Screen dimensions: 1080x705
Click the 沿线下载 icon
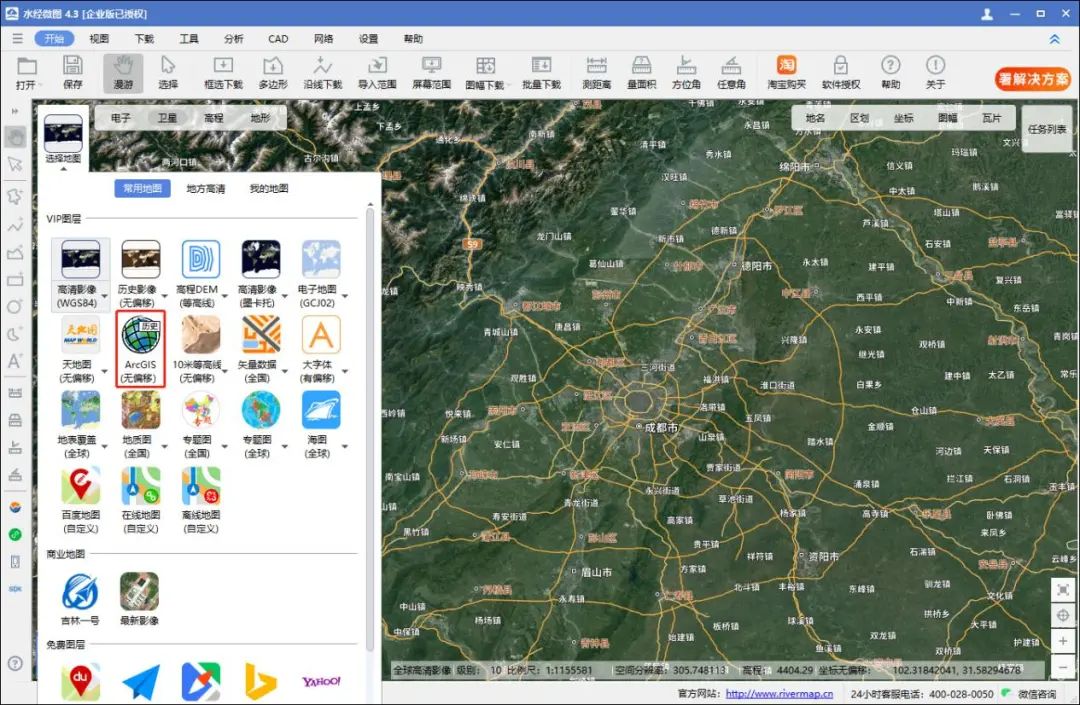click(322, 73)
